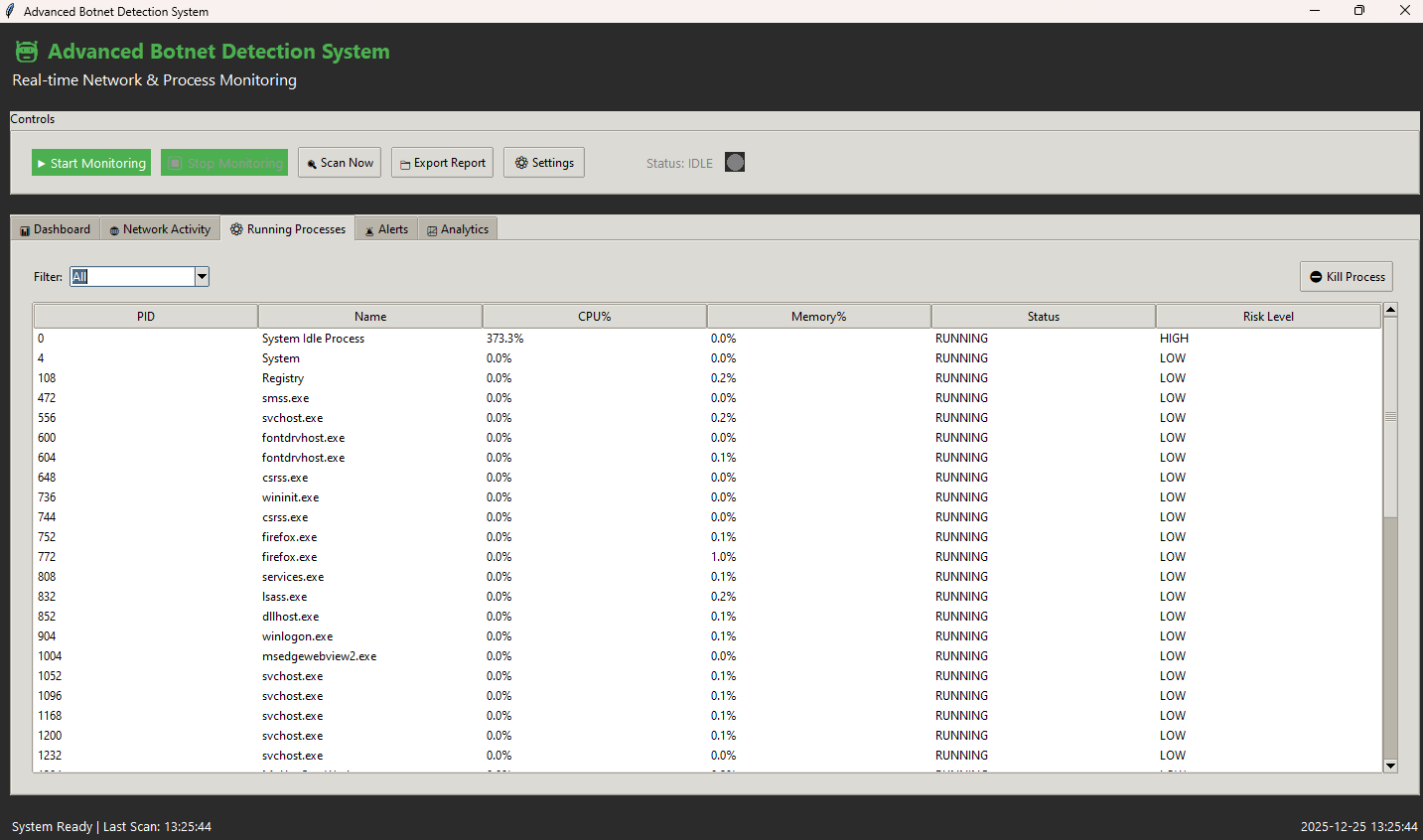Click inside the Filter combo box field
This screenshot has width=1423, height=840.
132,277
